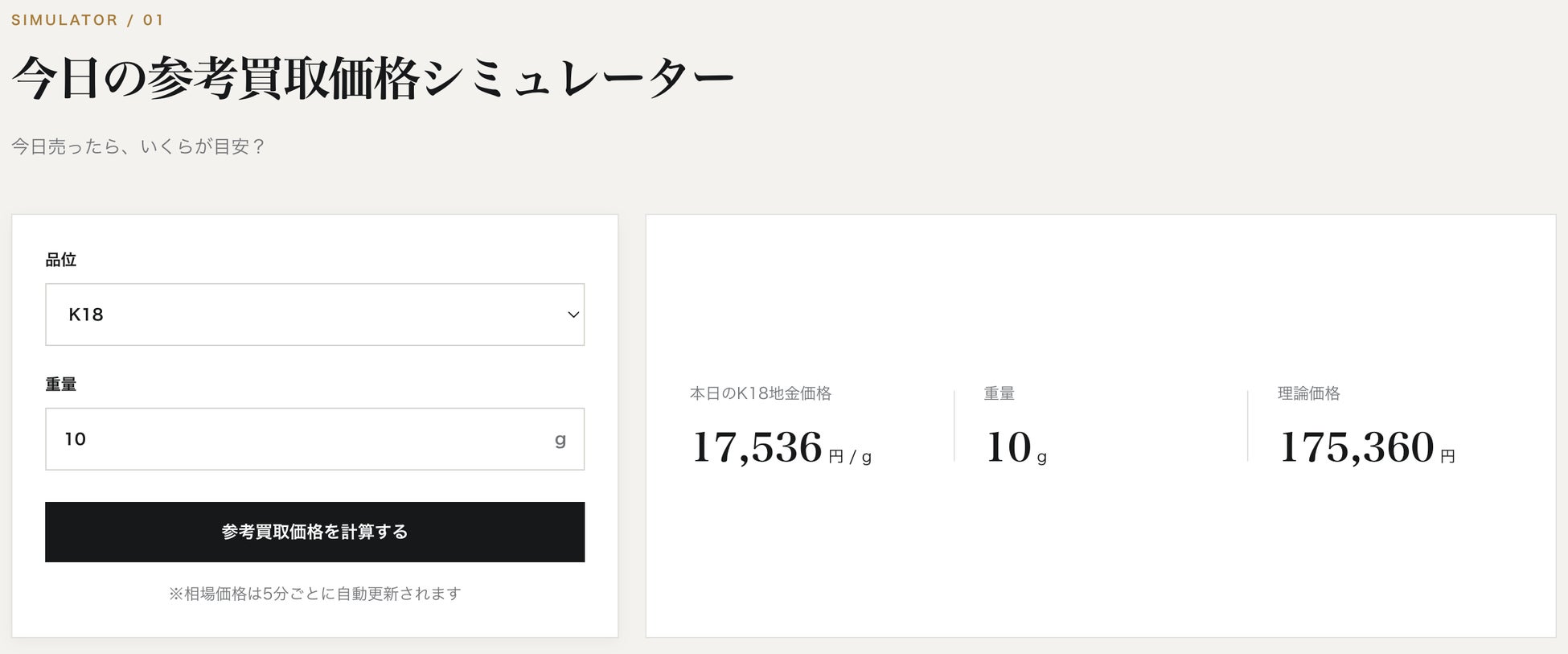Click the 理論価格 label

pos(1309,393)
